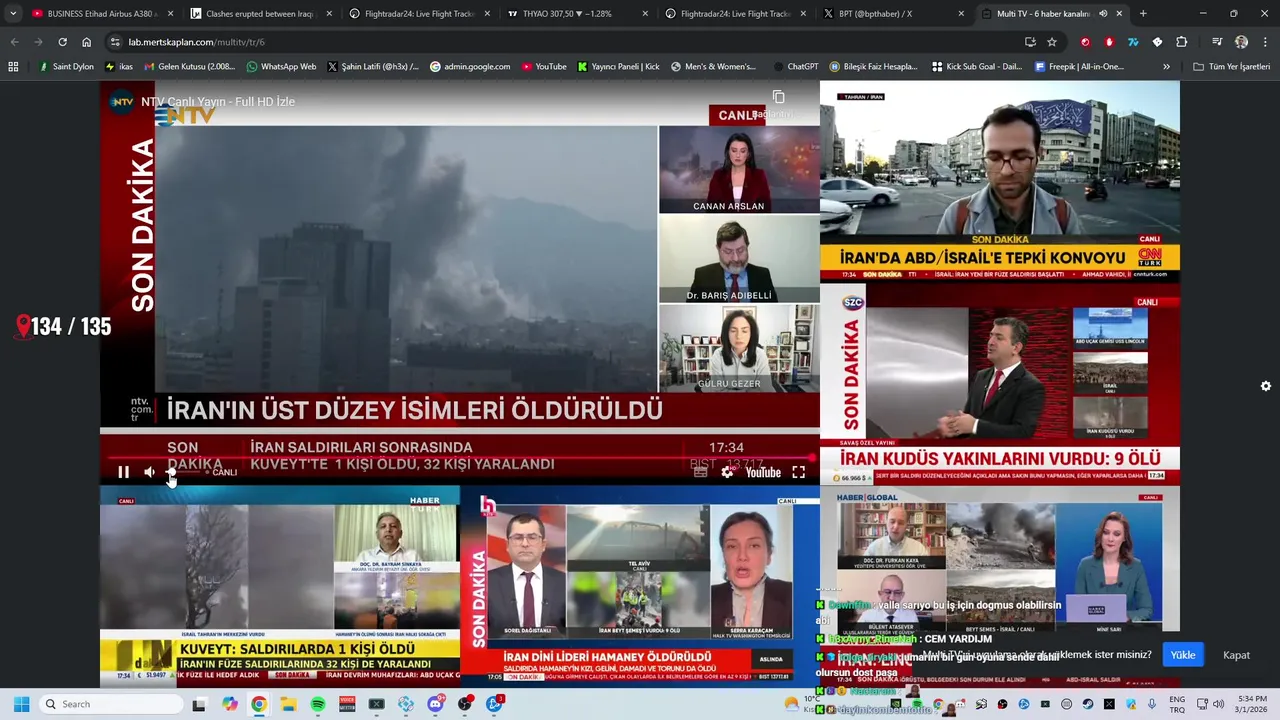Viewport: 1280px width, 720px height.
Task: Open the YouTube logo link in the player
Action: coord(763,472)
